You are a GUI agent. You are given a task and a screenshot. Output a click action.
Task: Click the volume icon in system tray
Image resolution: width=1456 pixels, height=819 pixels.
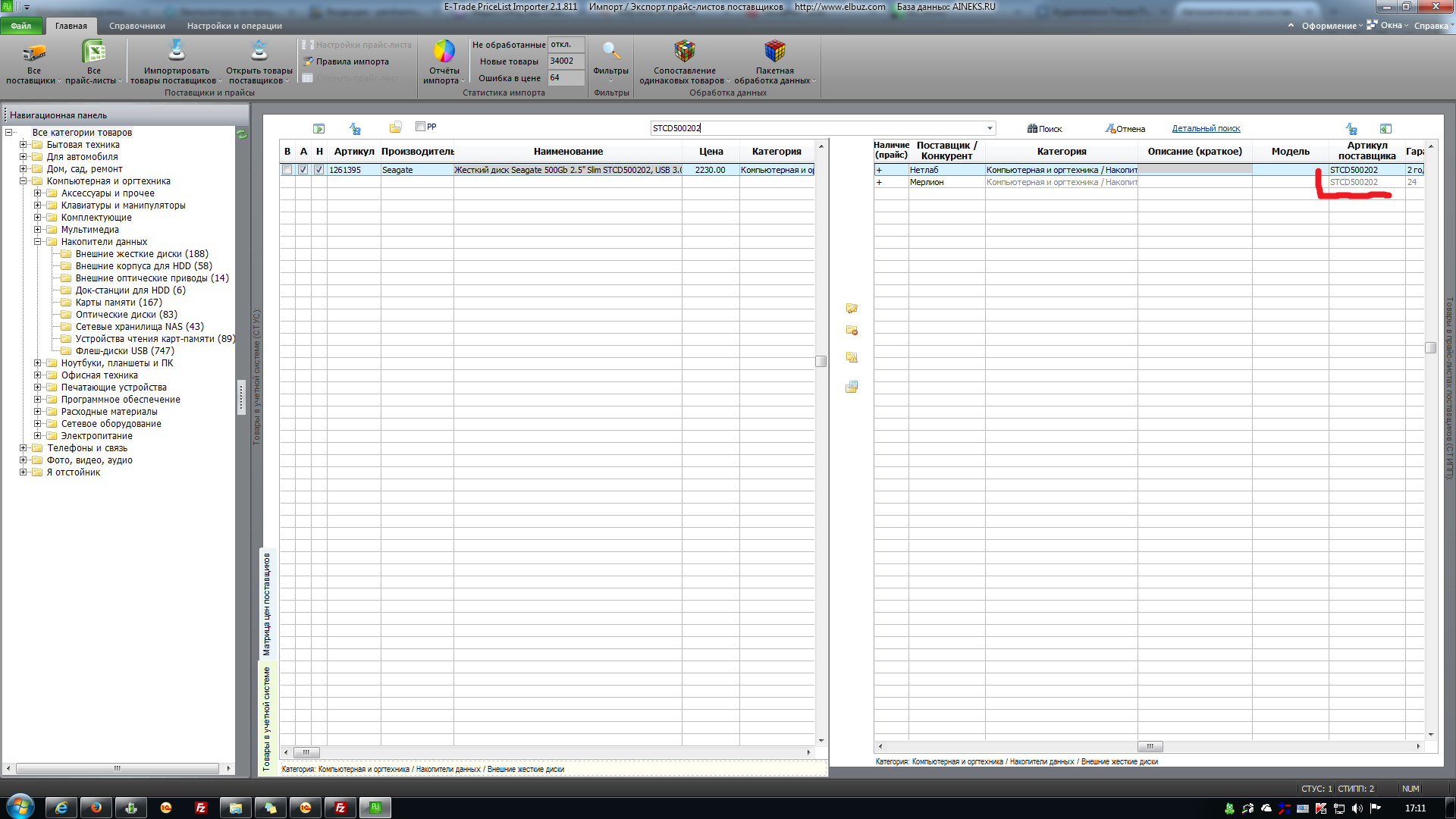[1357, 808]
